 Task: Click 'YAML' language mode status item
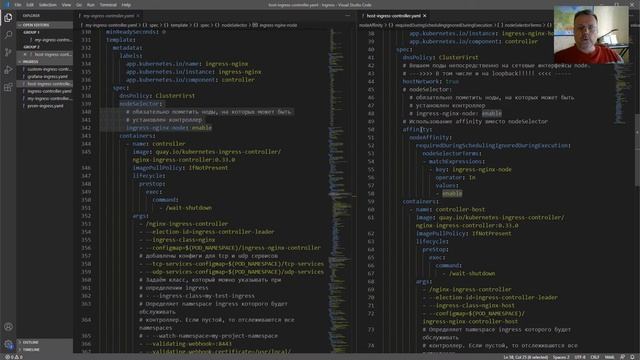point(609,357)
